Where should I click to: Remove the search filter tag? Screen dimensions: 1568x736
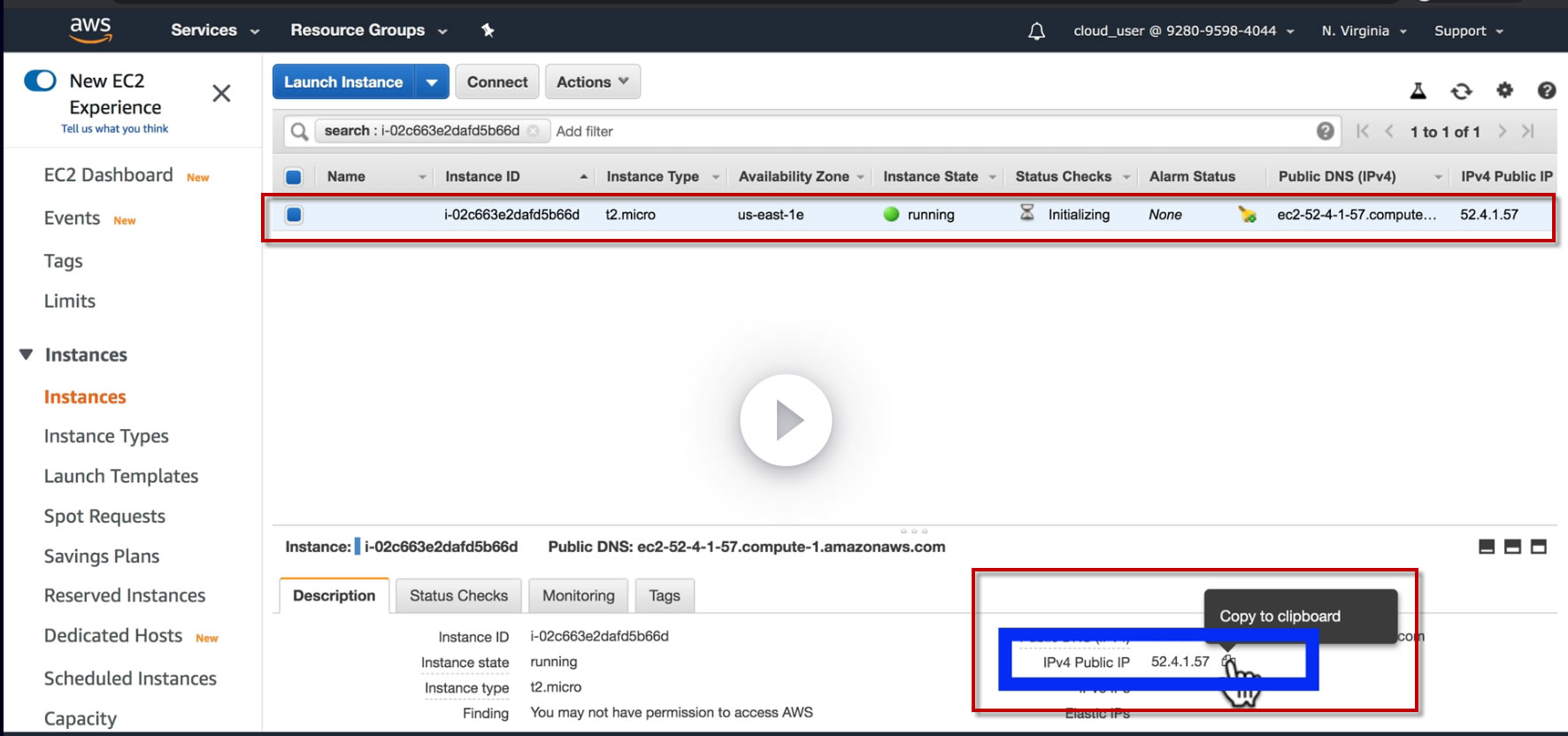533,131
